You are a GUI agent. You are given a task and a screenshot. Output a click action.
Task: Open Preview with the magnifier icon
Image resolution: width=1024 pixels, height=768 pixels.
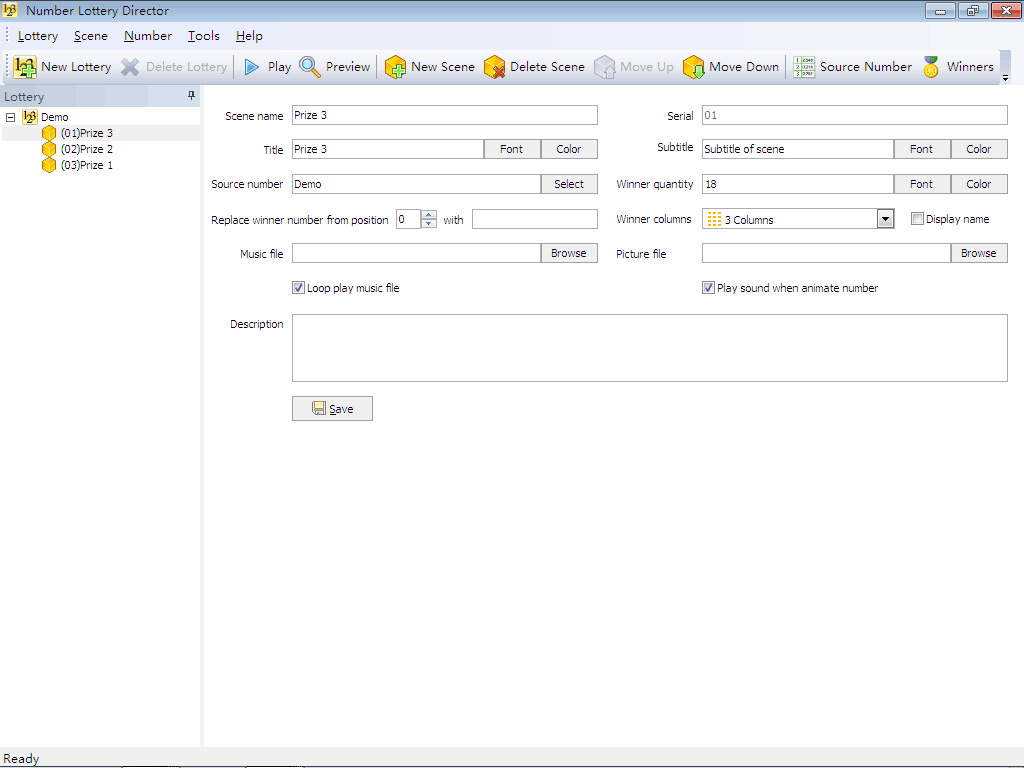(x=310, y=67)
